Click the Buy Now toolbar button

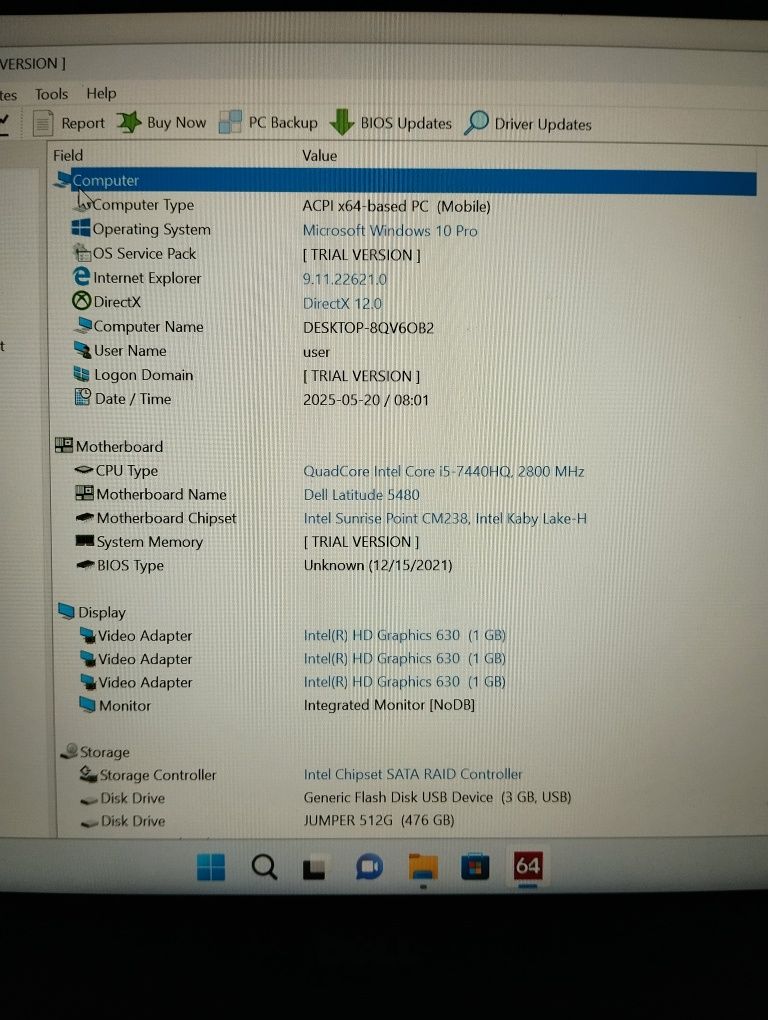pos(161,122)
